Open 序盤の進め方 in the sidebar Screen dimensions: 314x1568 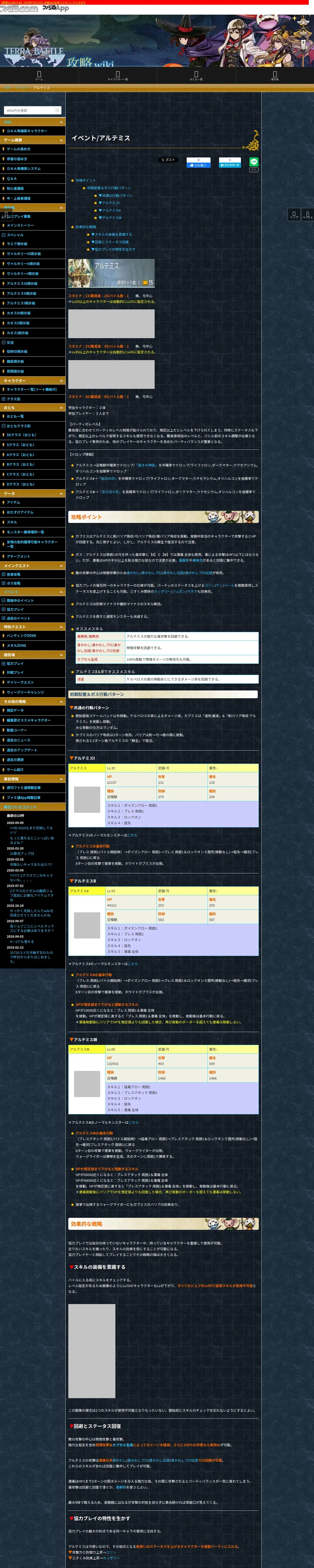pos(17,159)
